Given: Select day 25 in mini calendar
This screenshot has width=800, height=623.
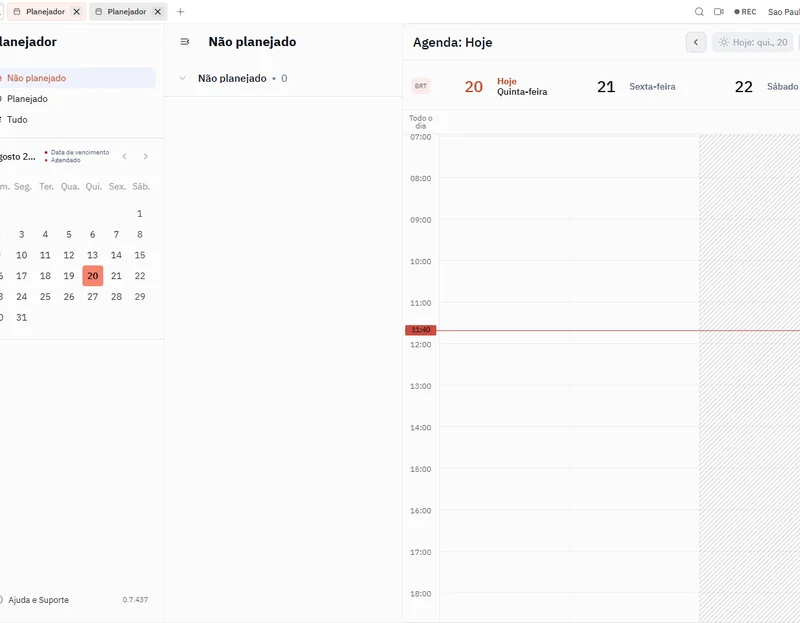Looking at the screenshot, I should 45,297.
